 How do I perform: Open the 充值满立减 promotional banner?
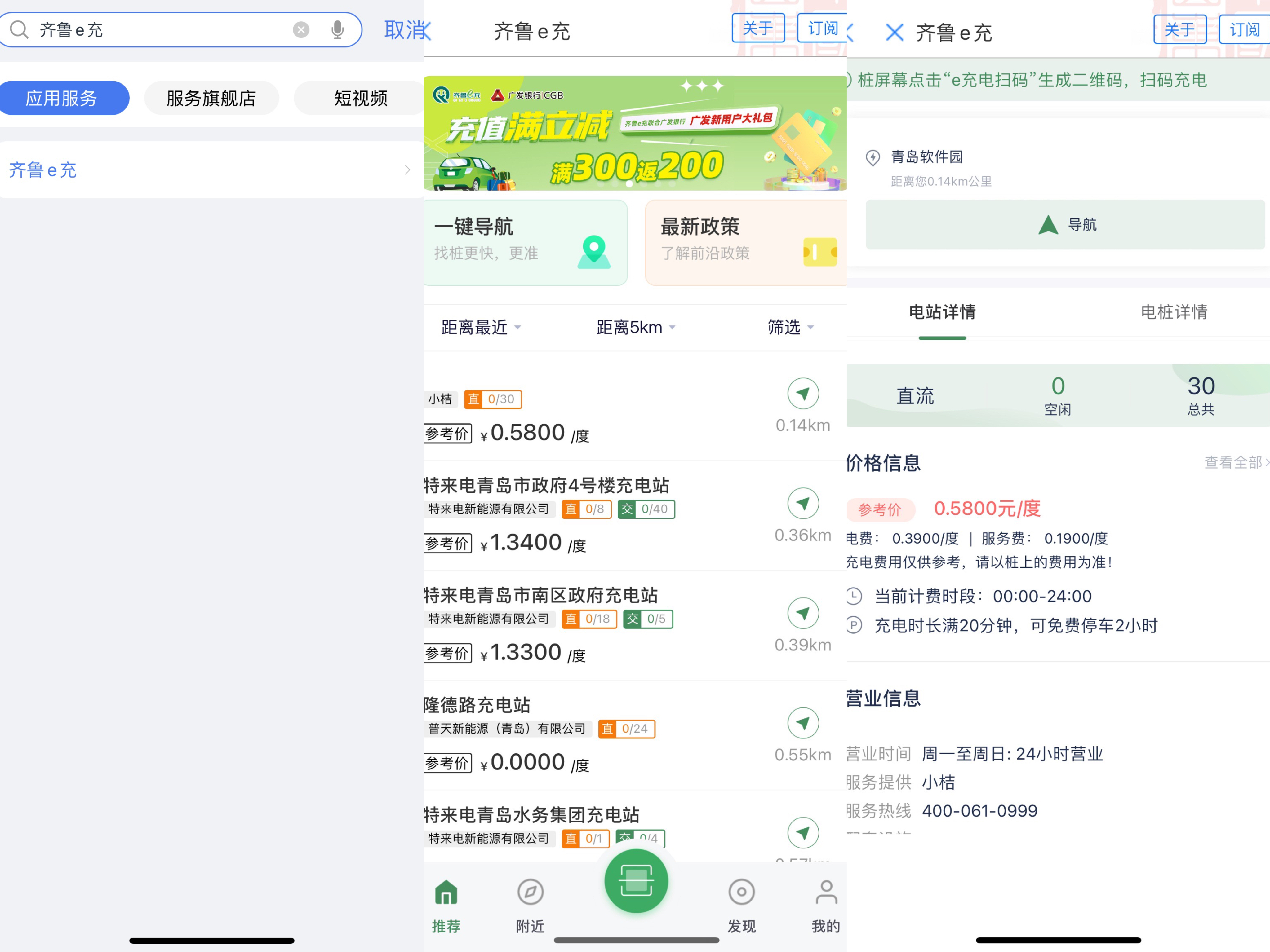click(x=635, y=133)
